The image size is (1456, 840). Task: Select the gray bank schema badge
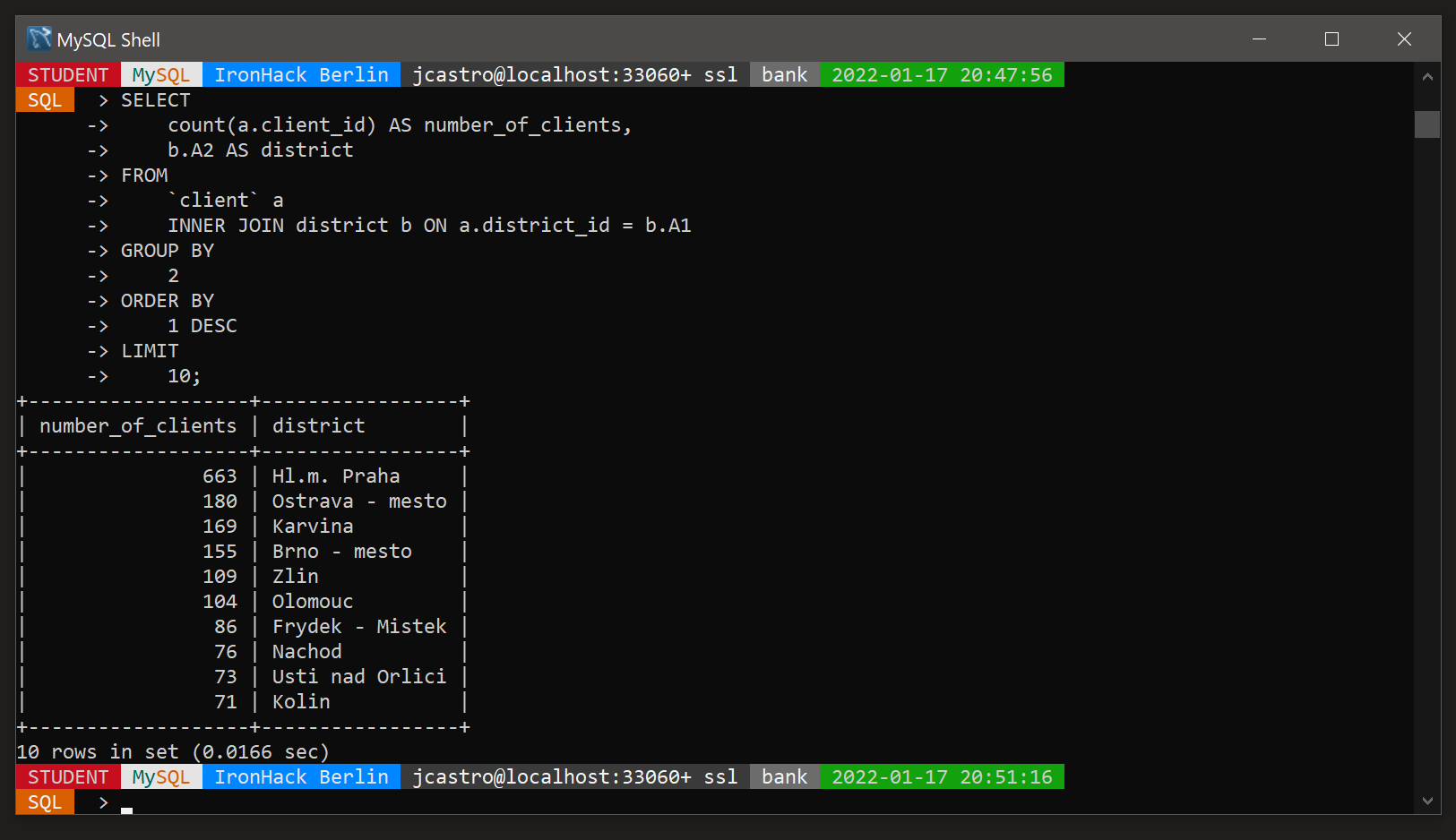[x=784, y=74]
